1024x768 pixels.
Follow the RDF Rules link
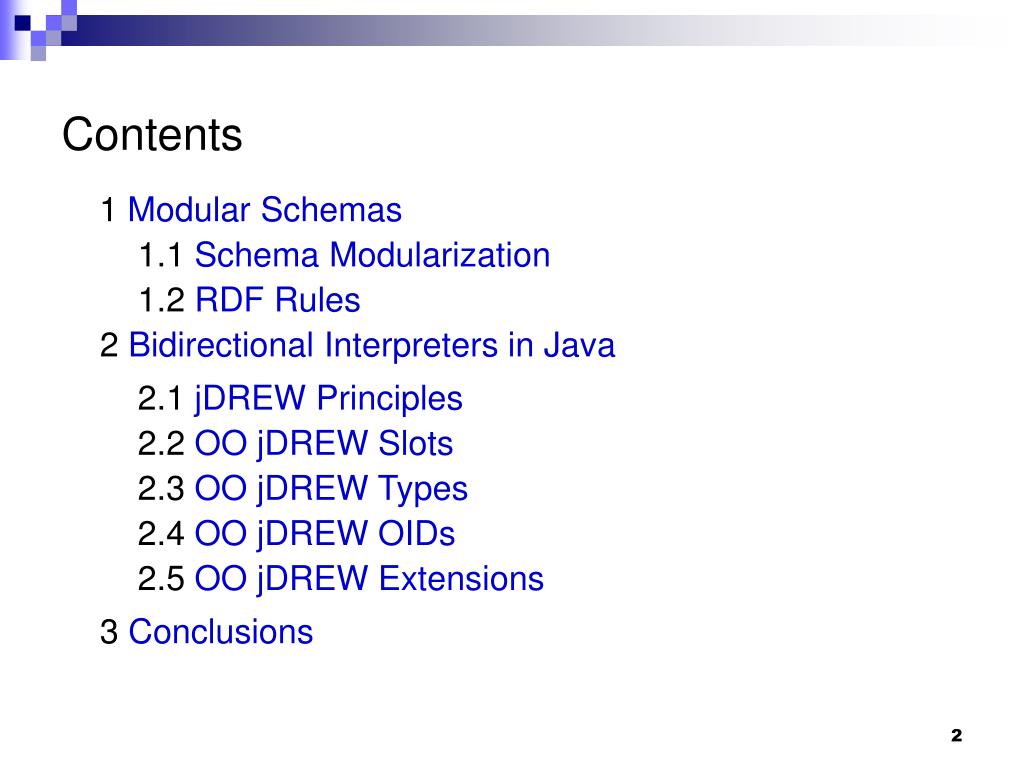pos(278,300)
